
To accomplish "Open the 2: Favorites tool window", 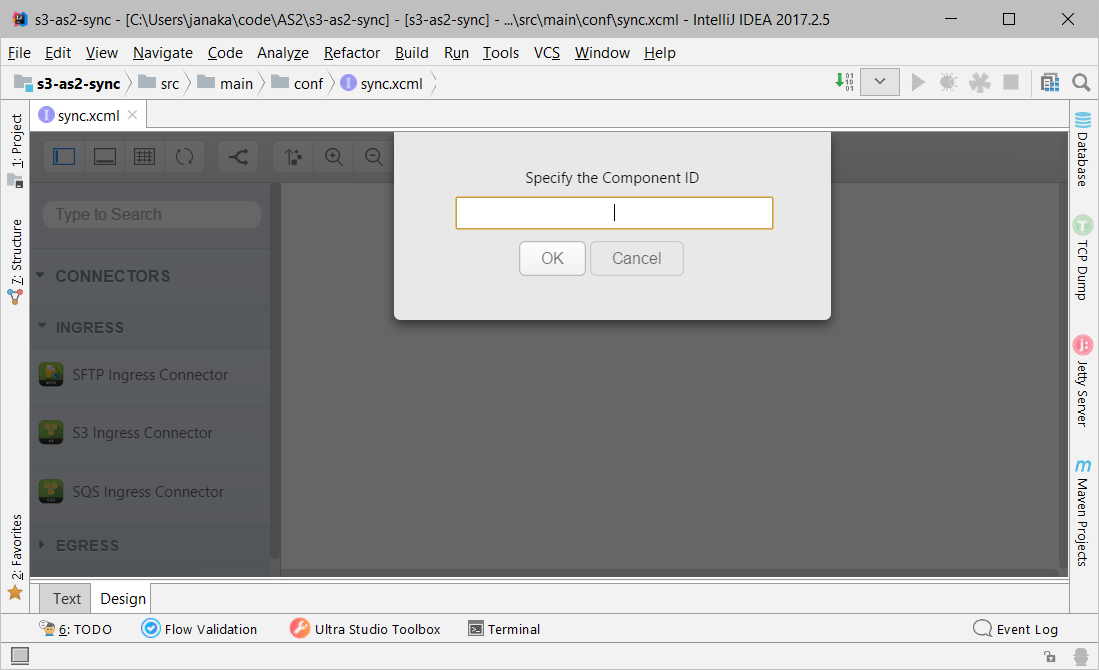I will tap(15, 557).
